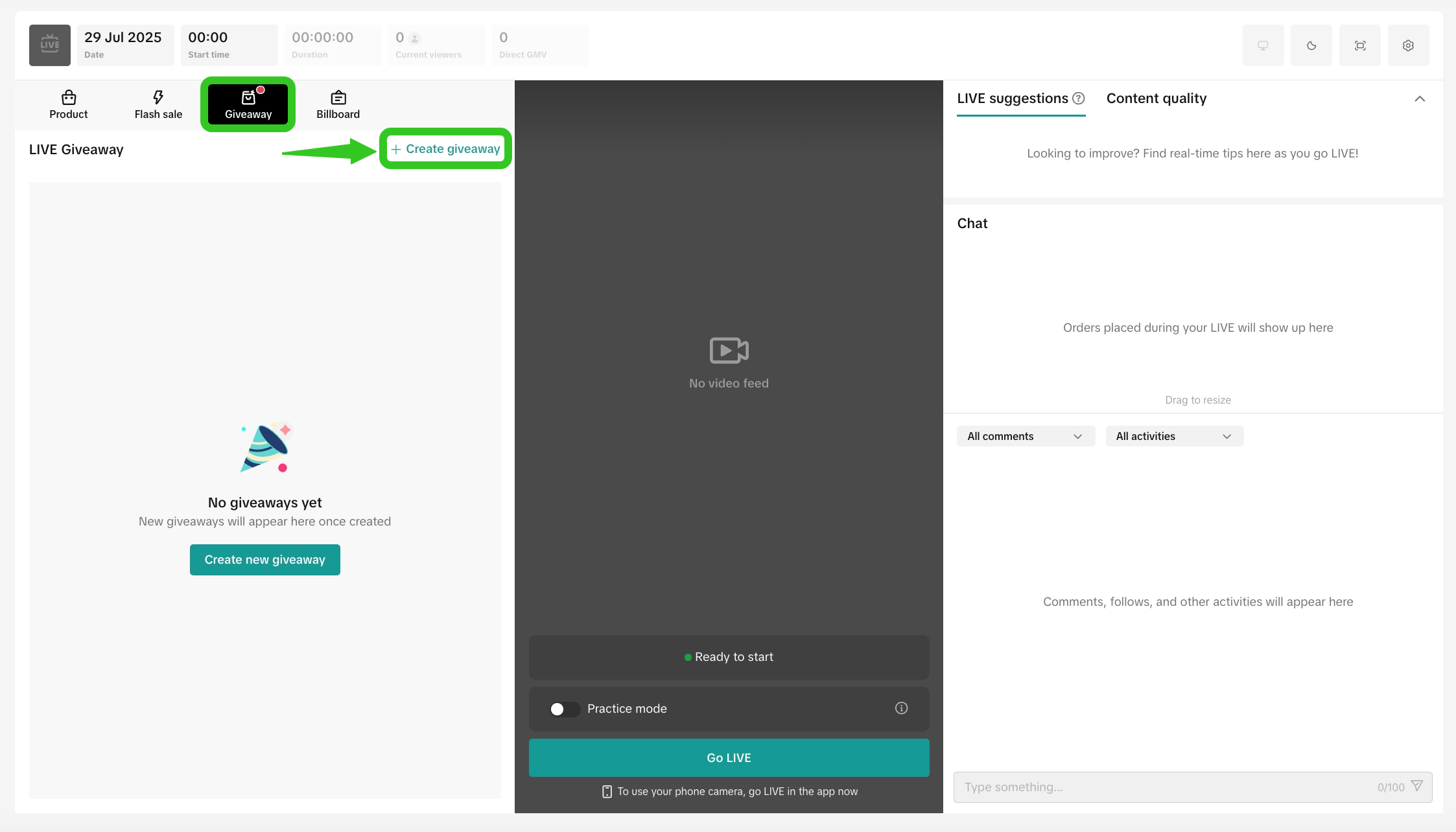Switch to Content quality tab
The width and height of the screenshot is (1456, 832).
[1156, 98]
